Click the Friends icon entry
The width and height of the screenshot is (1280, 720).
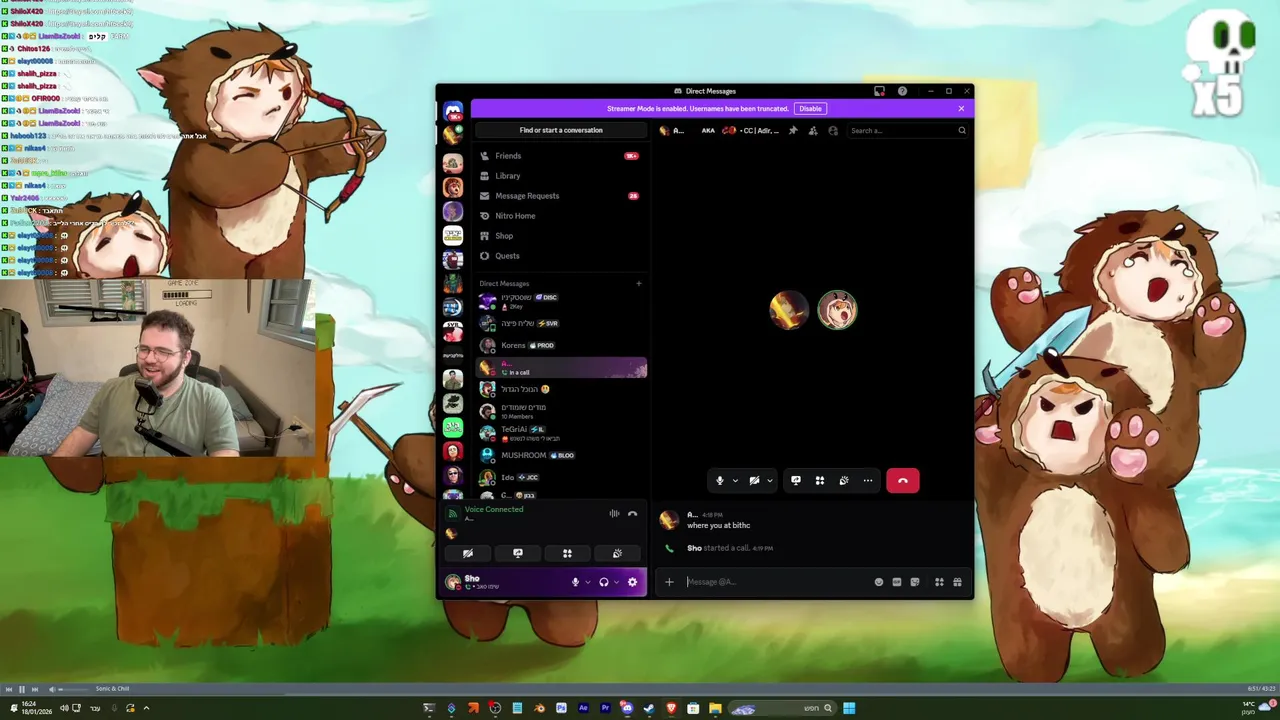click(560, 156)
